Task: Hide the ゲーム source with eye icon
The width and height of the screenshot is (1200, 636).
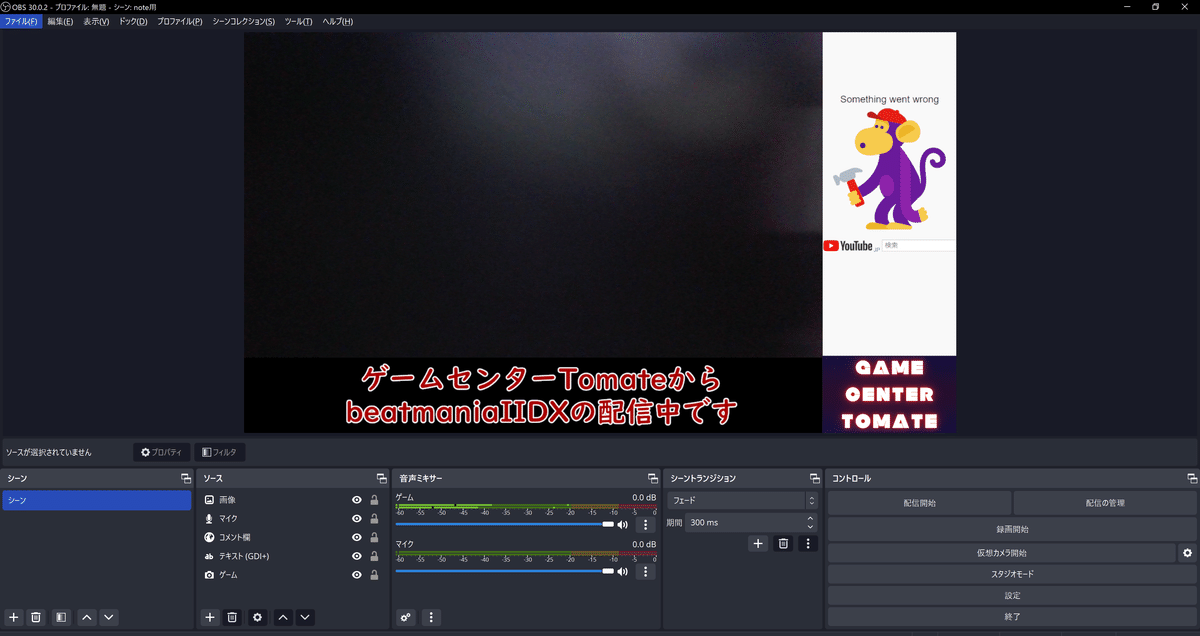Action: [x=356, y=575]
